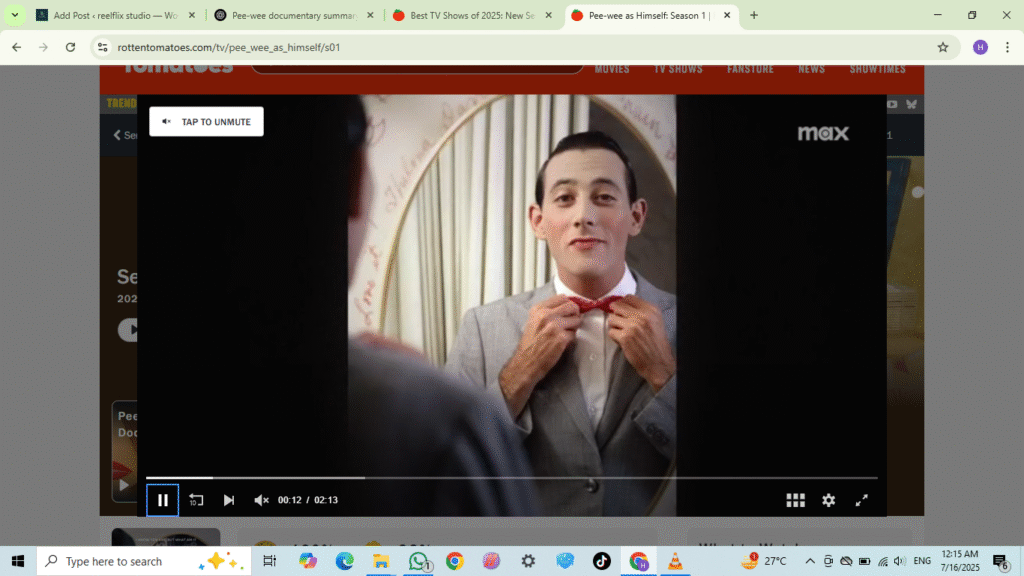Seek along the video progress bar
This screenshot has width=1024, height=576.
click(511, 478)
